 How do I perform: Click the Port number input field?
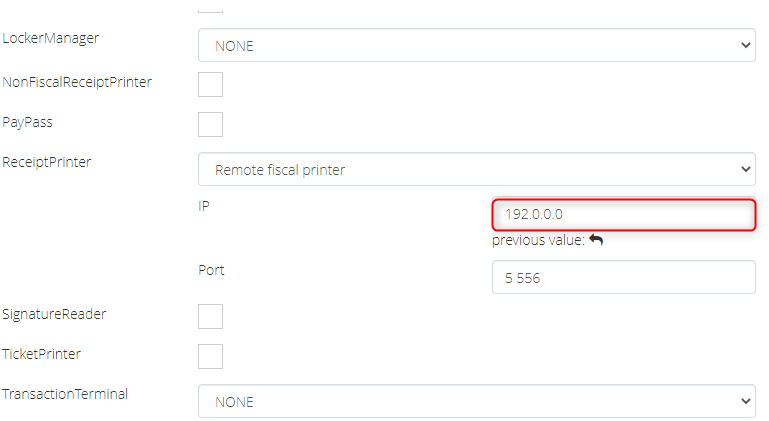(x=623, y=277)
